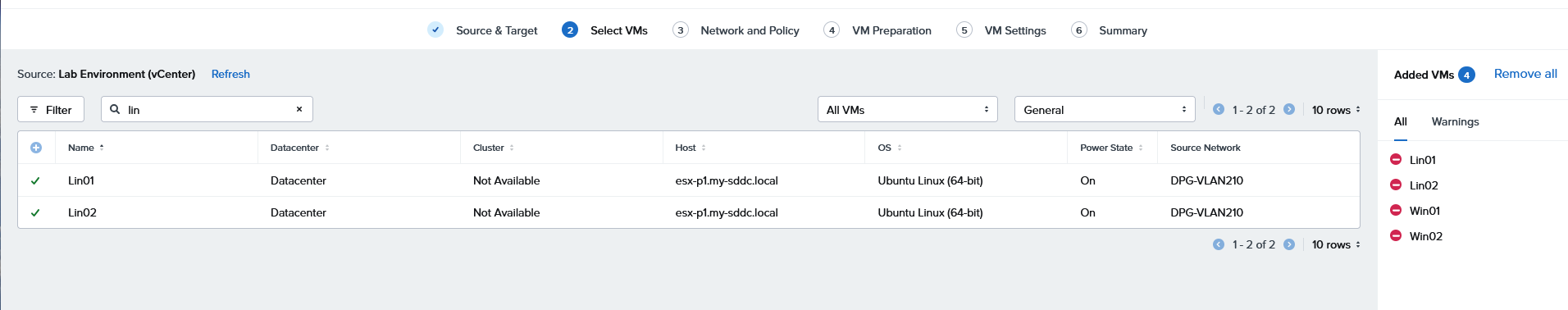The image size is (1568, 310).
Task: Open the General view dropdown
Action: pyautogui.click(x=1105, y=109)
